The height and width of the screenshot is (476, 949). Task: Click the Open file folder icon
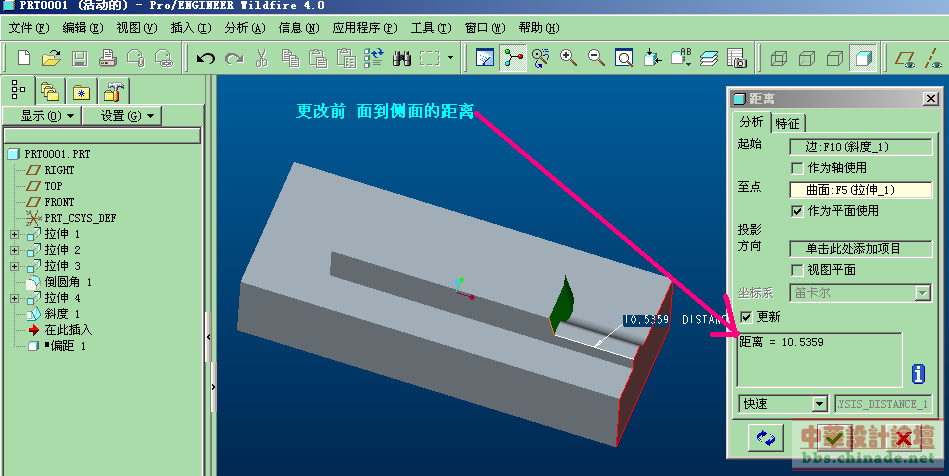click(x=51, y=58)
